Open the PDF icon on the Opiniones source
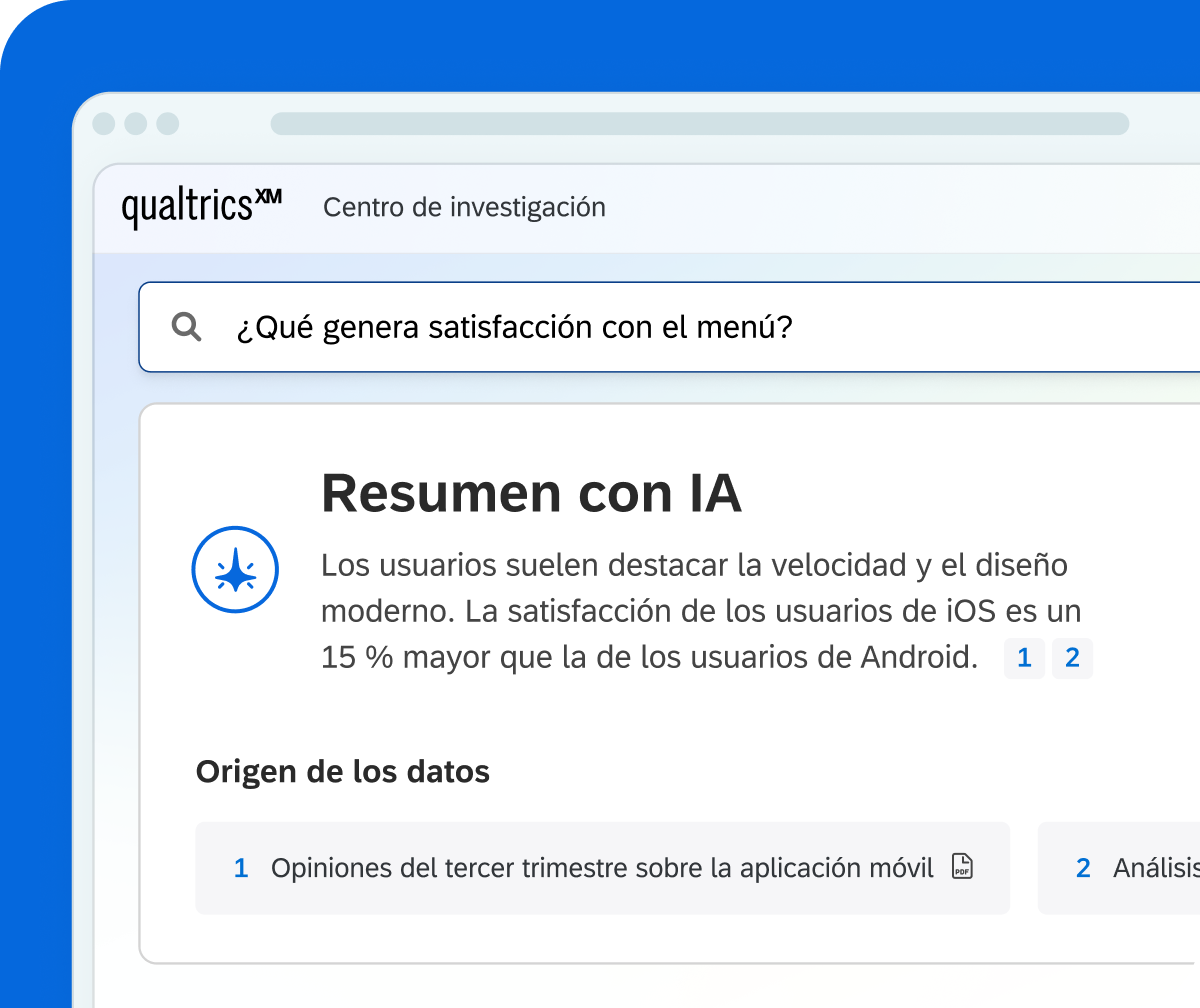This screenshot has width=1200, height=1008. click(x=961, y=867)
